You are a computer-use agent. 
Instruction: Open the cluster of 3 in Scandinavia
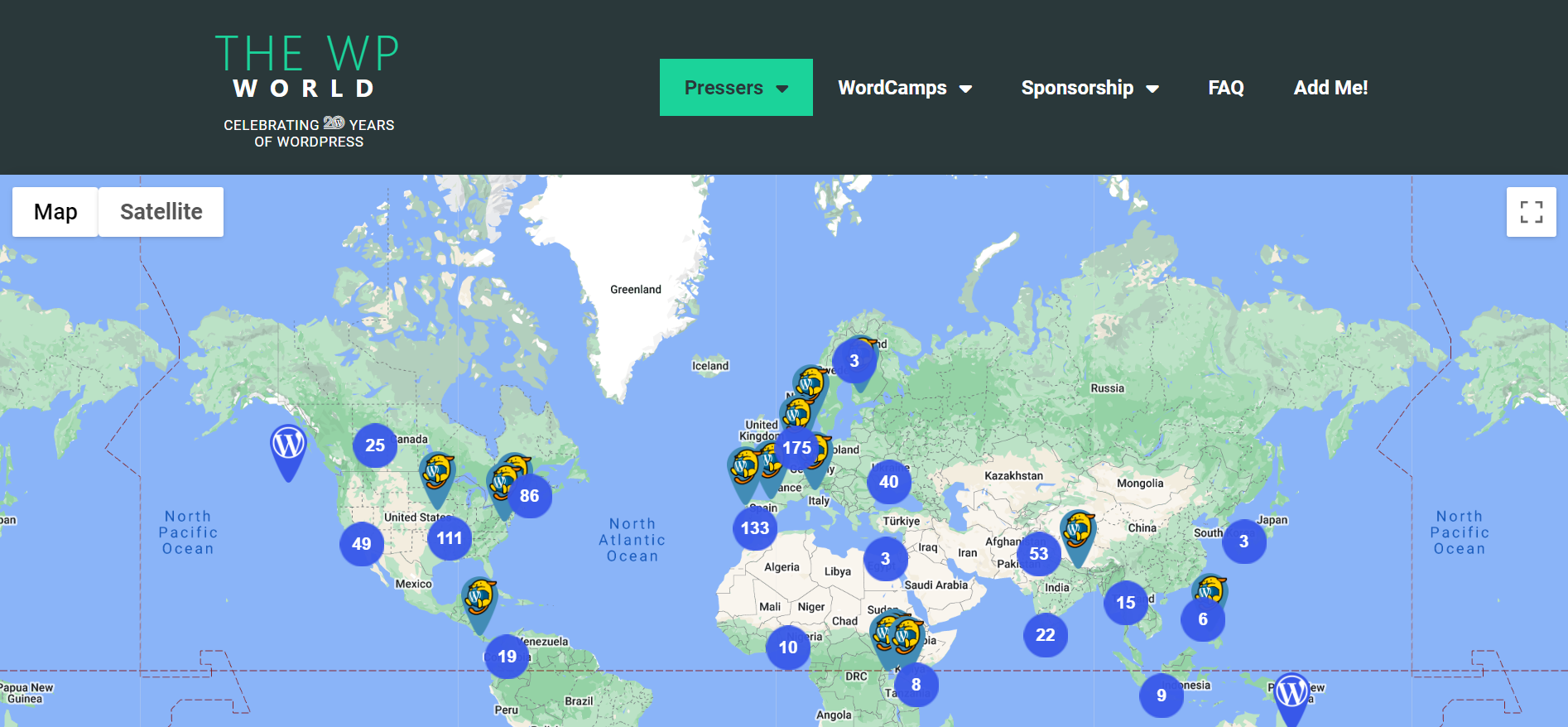[854, 361]
